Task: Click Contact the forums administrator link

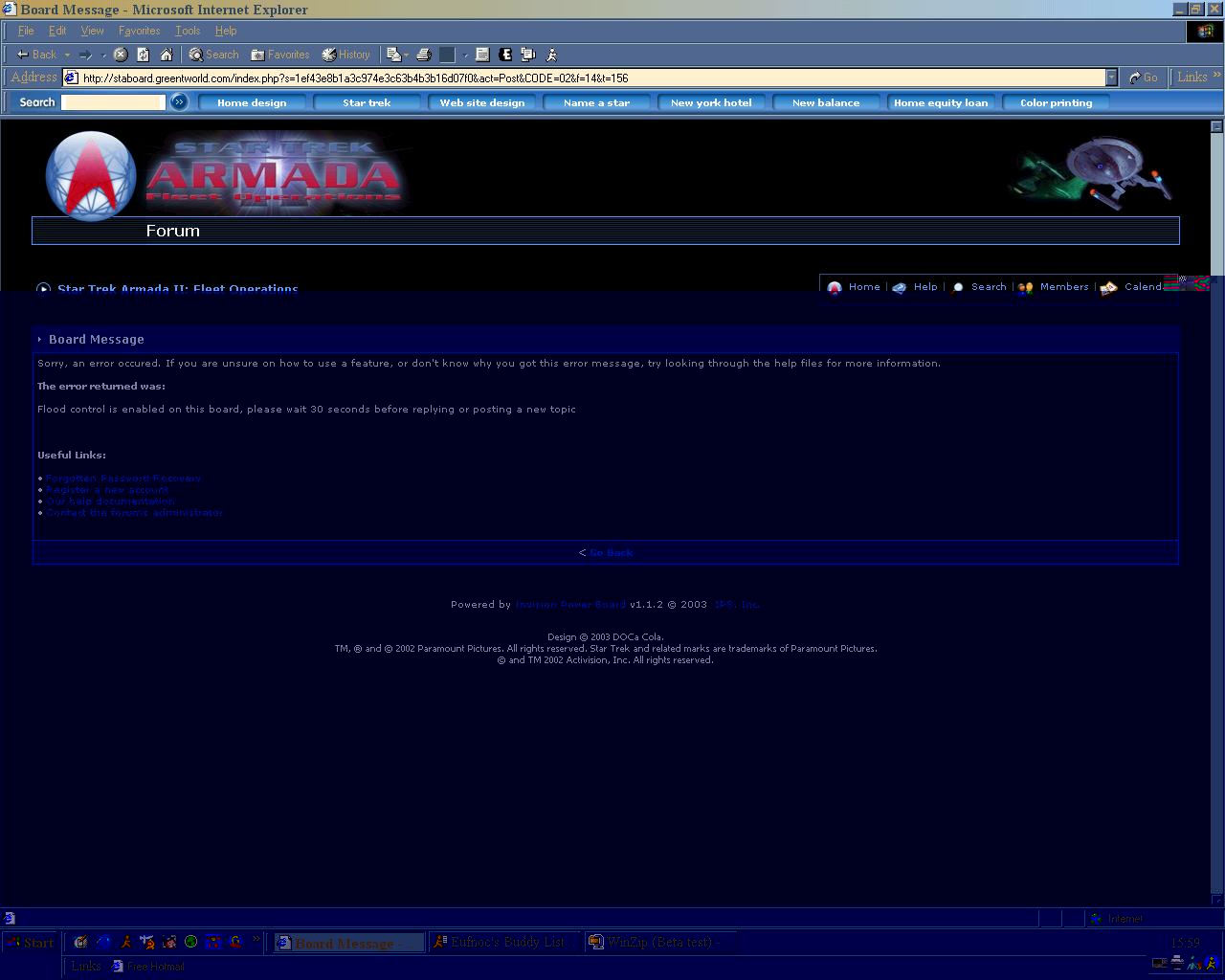Action: coord(135,512)
